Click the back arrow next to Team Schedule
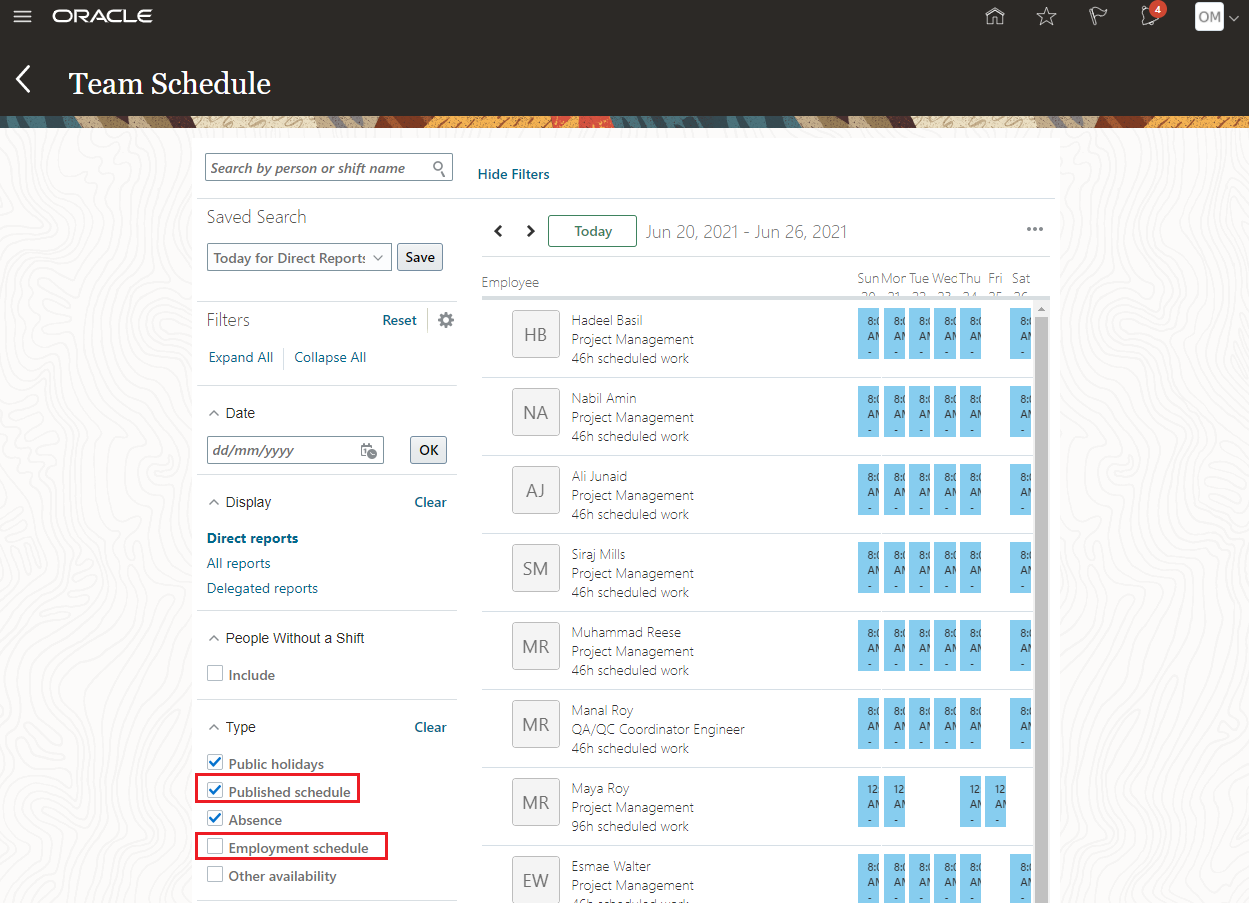Image resolution: width=1249 pixels, height=903 pixels. [22, 78]
